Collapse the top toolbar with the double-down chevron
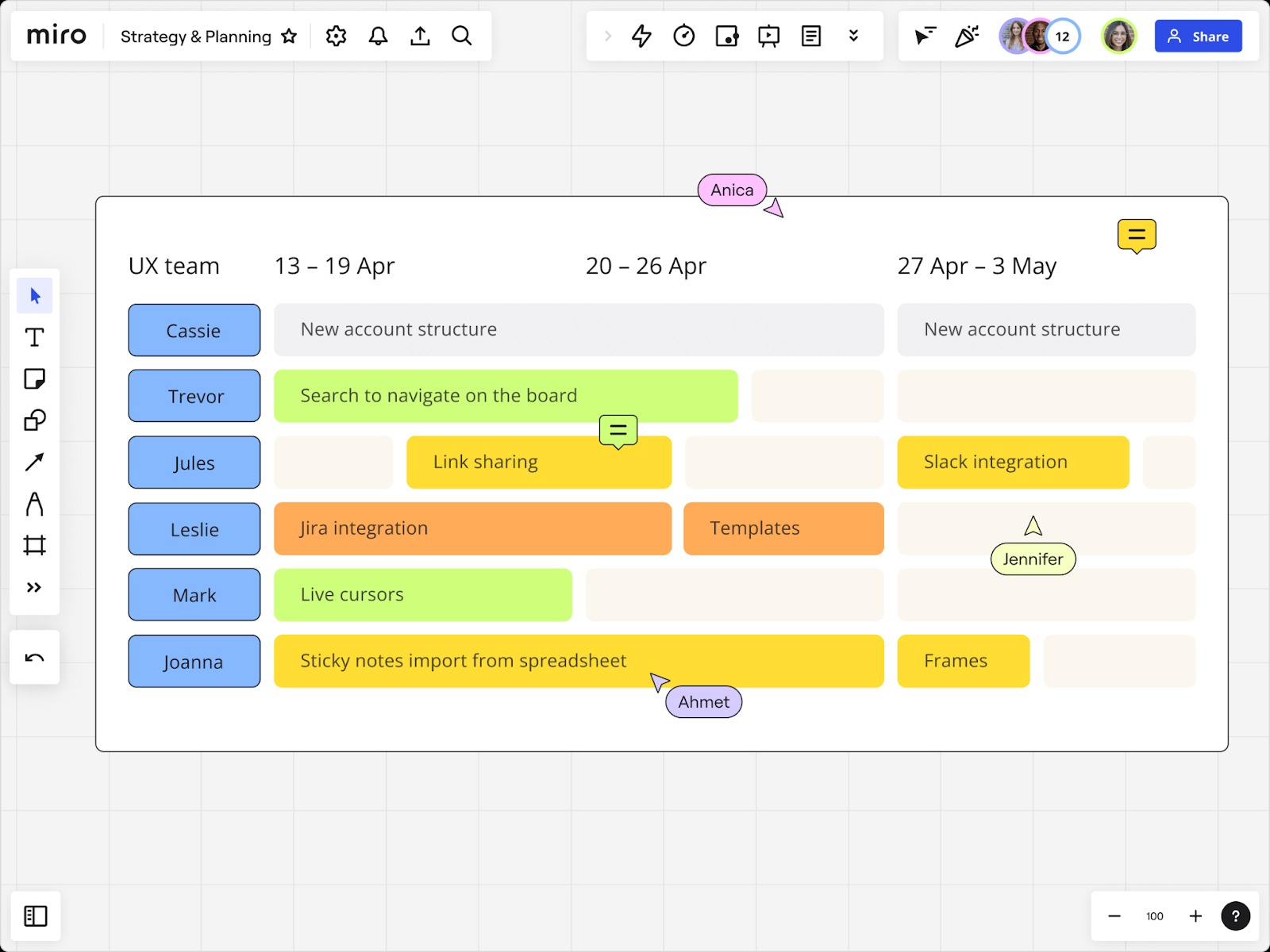This screenshot has width=1270, height=952. [853, 36]
